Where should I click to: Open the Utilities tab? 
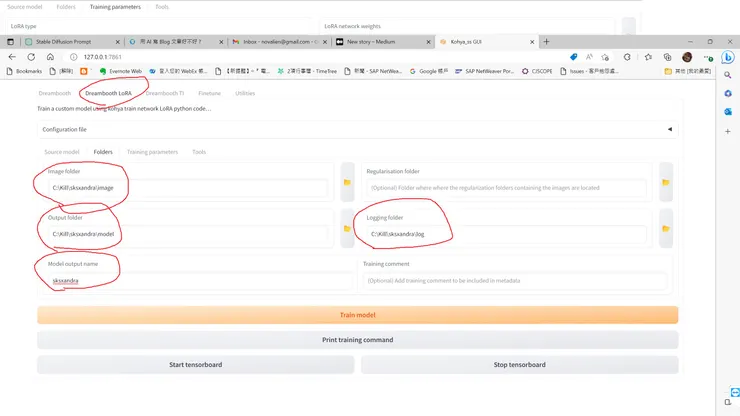click(x=245, y=93)
